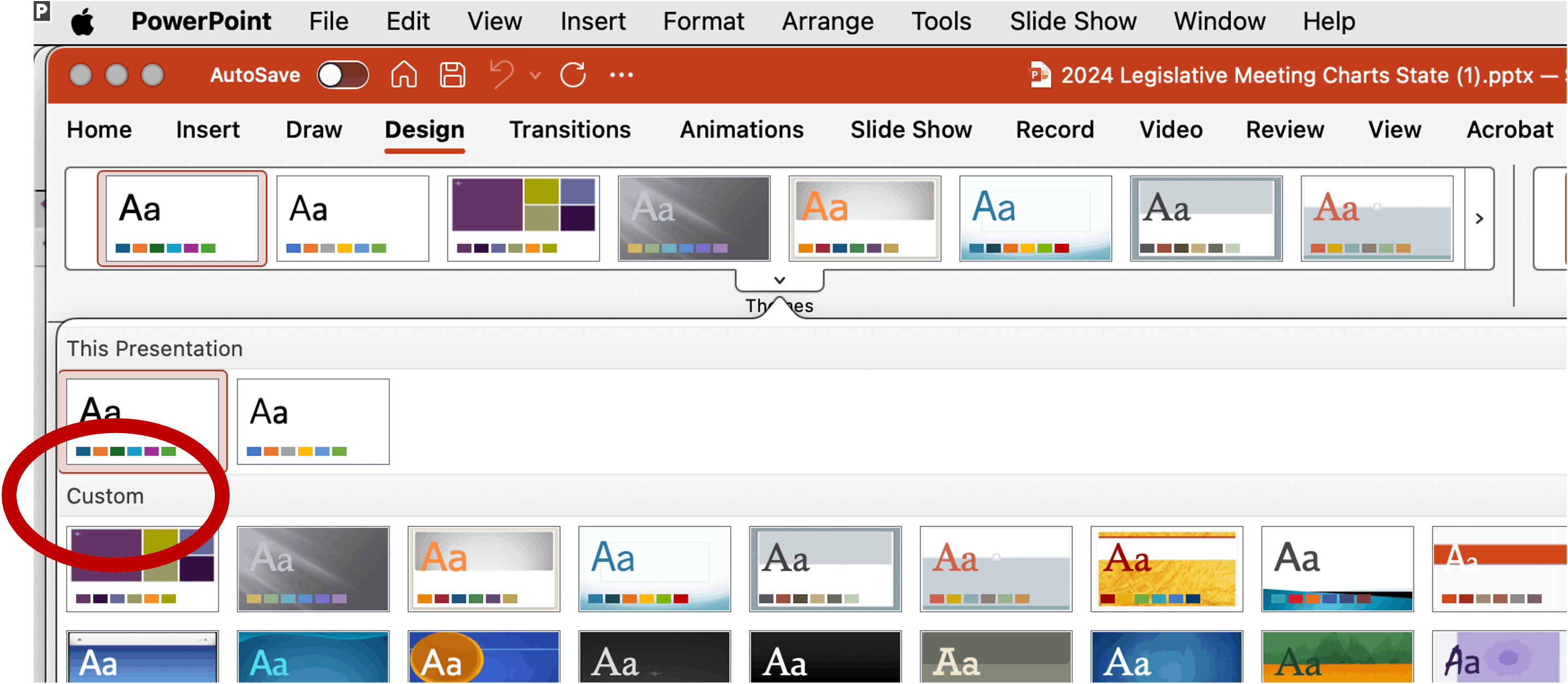Open the PowerPoint app menu
Image resolution: width=1568 pixels, height=684 pixels.
coord(201,22)
